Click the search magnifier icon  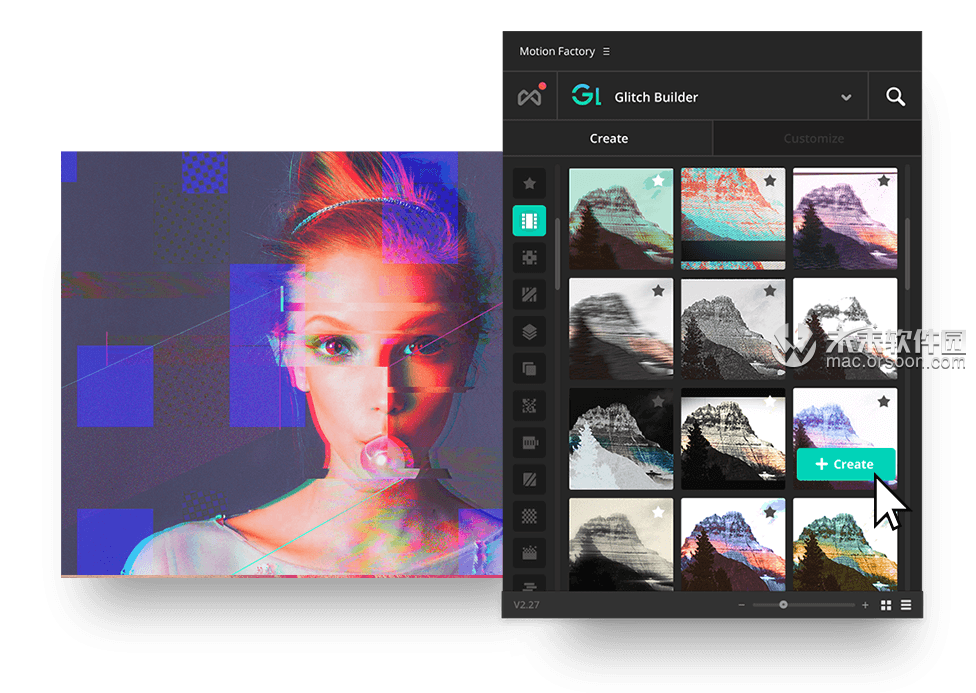coord(895,97)
